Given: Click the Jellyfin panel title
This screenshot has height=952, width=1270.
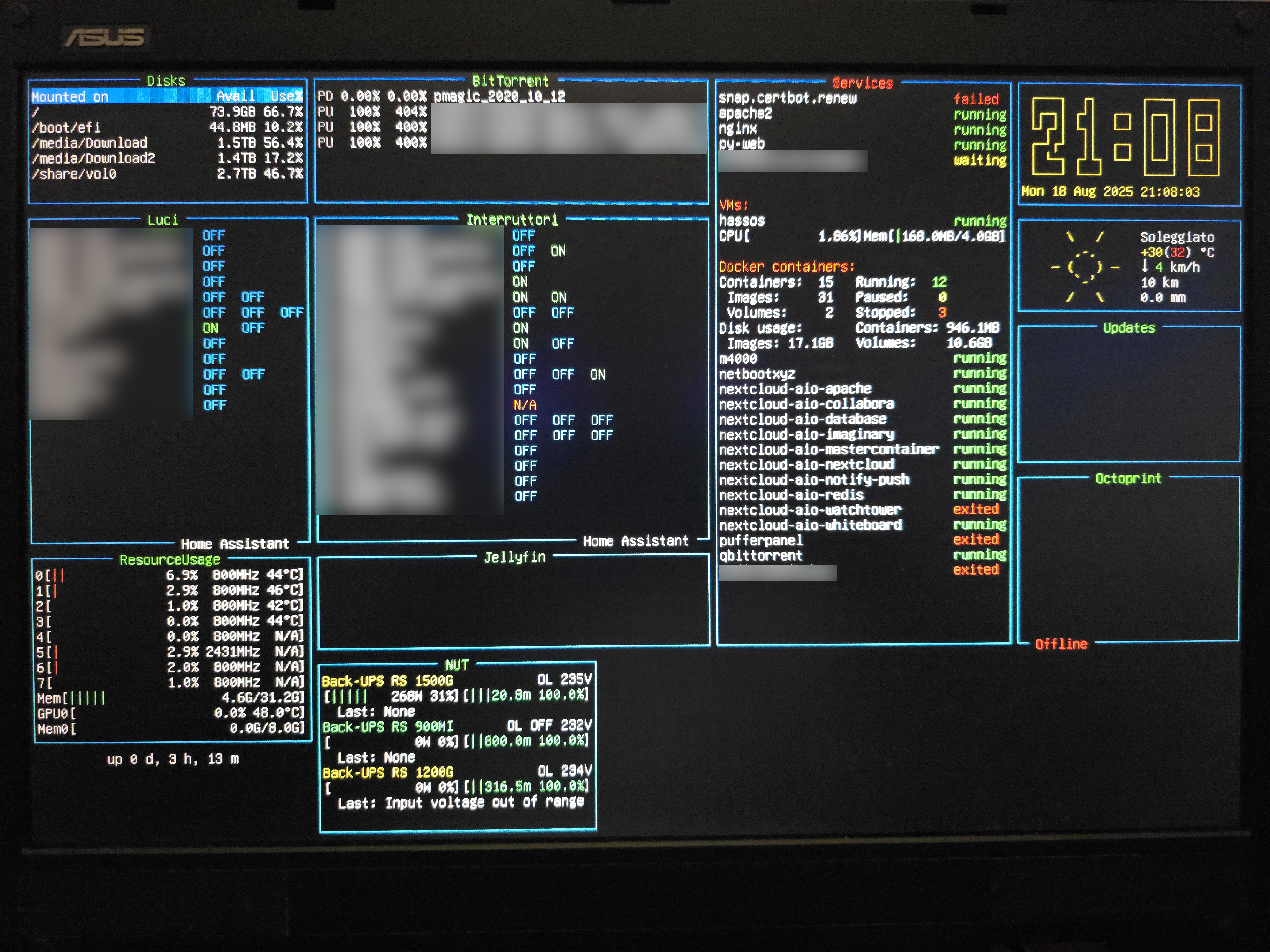Looking at the screenshot, I should pos(514,557).
